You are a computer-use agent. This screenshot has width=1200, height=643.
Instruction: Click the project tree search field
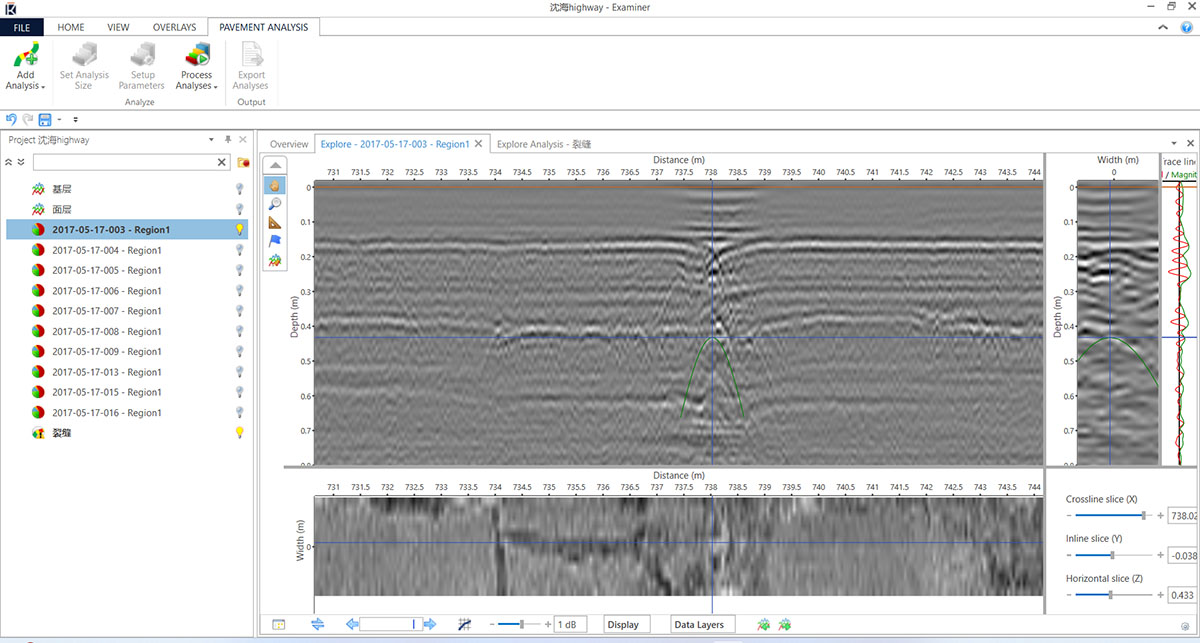click(124, 162)
